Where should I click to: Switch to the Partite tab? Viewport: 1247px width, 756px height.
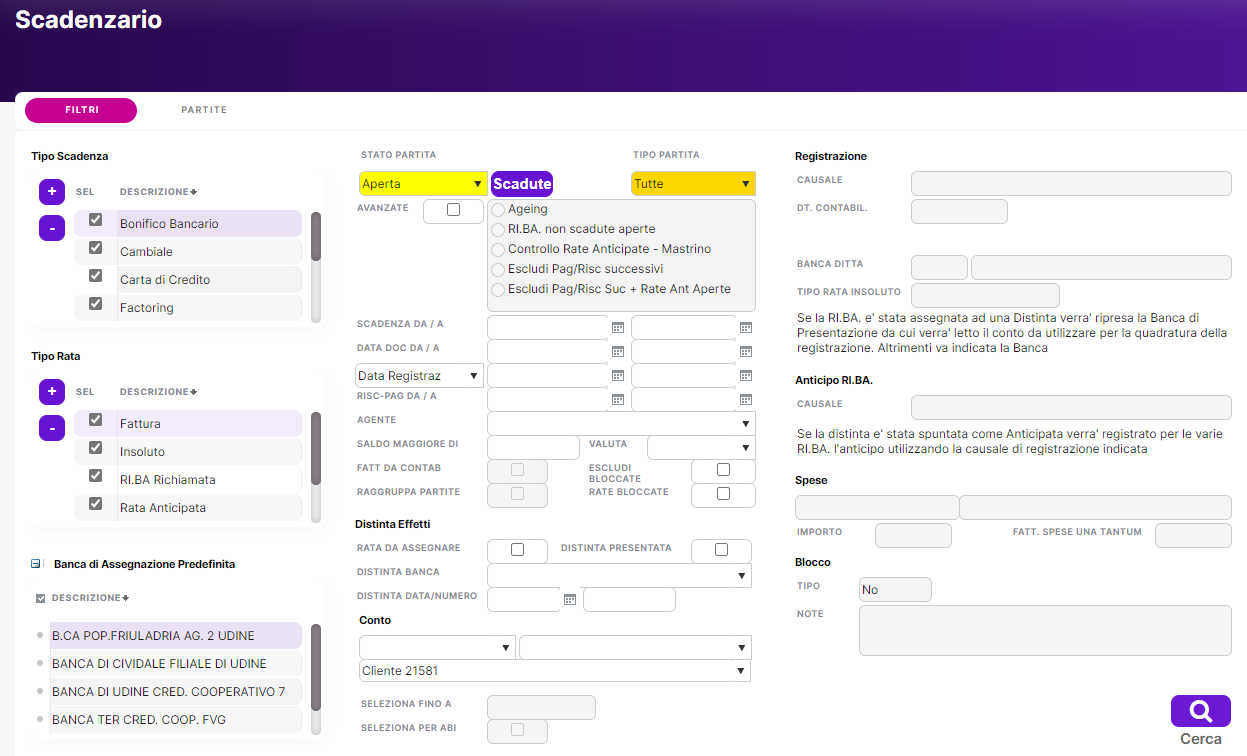(204, 110)
